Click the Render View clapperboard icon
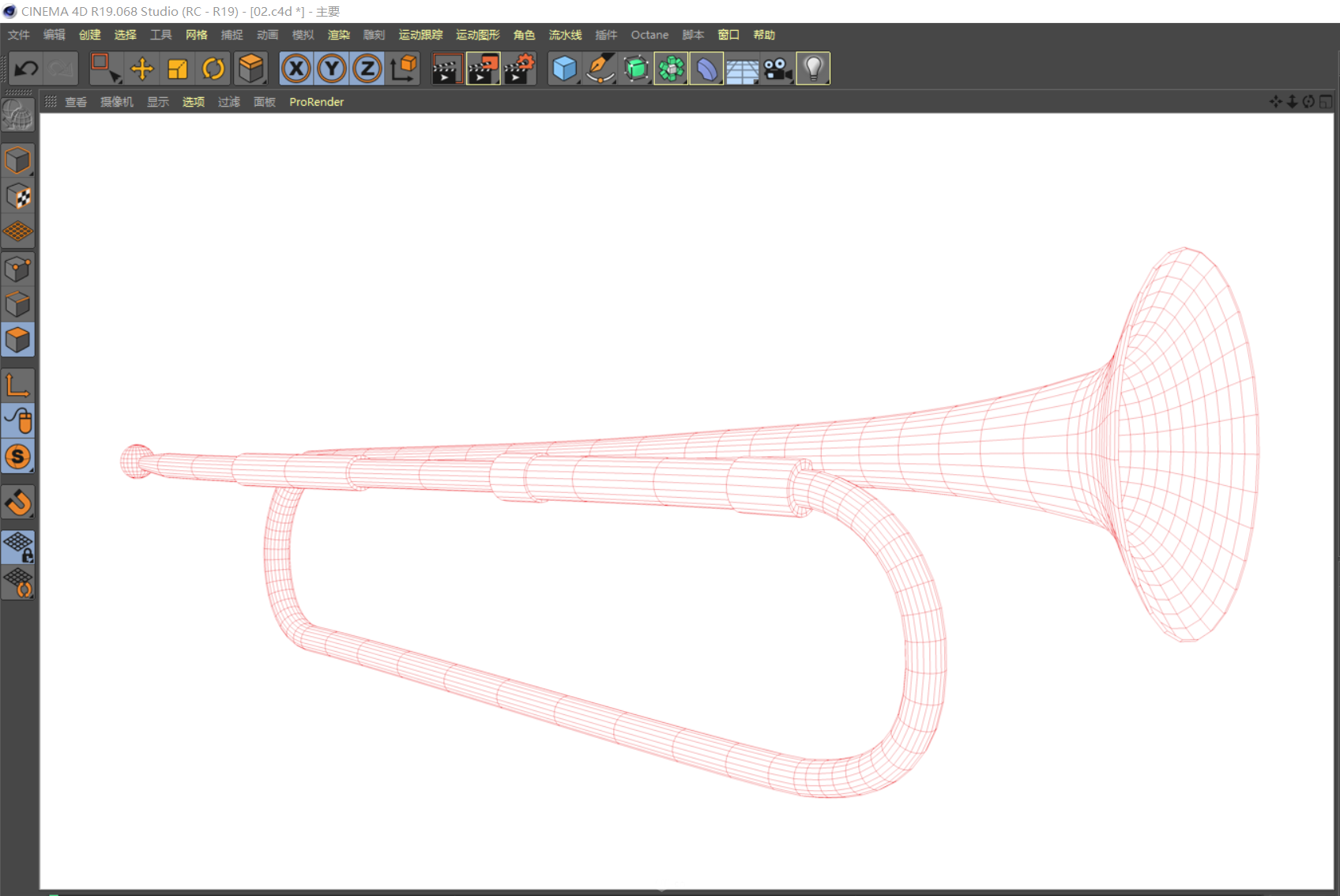 click(446, 69)
